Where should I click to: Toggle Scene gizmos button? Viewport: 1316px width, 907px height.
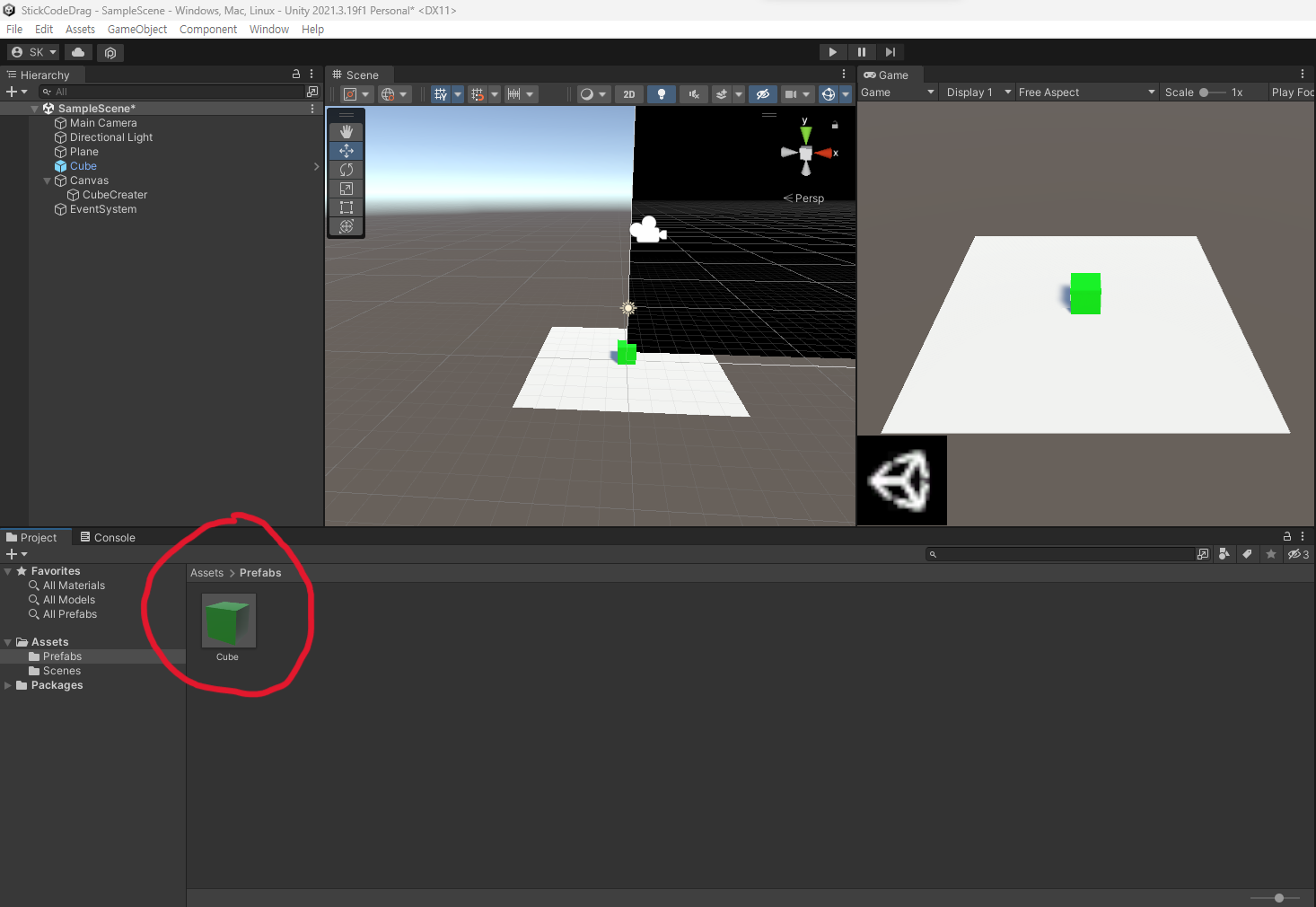[x=829, y=93]
